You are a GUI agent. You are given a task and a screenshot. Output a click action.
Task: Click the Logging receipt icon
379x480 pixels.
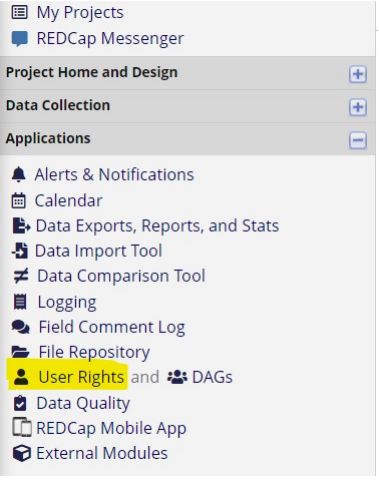(x=20, y=302)
